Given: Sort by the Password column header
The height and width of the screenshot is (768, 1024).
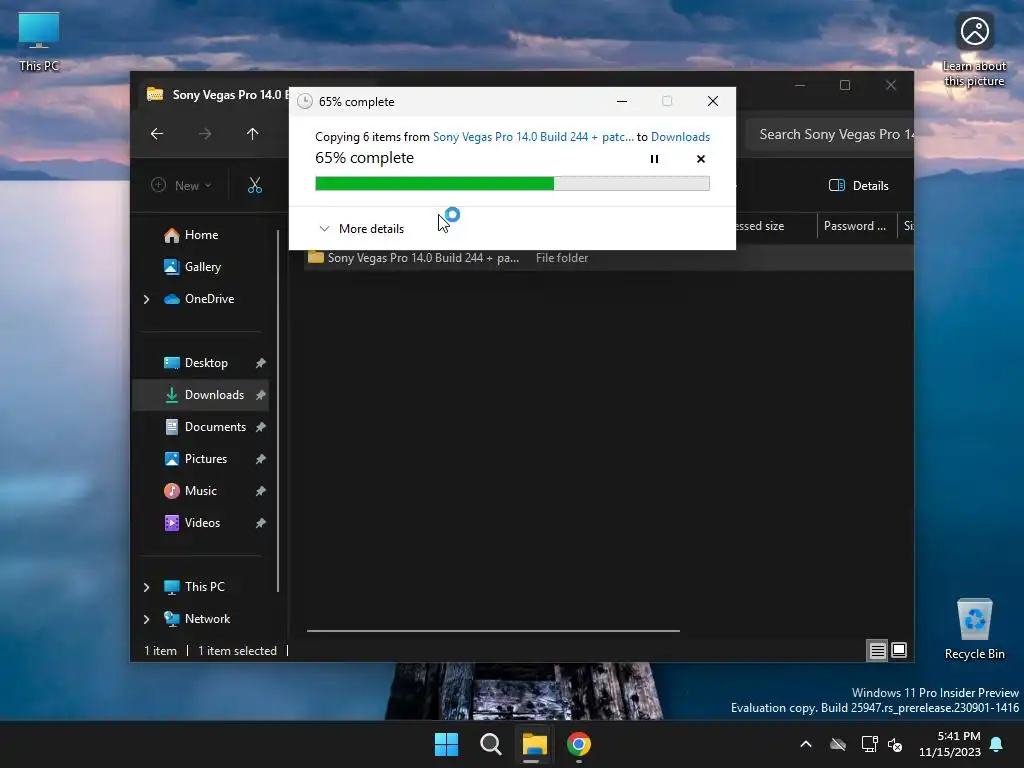Looking at the screenshot, I should (855, 226).
